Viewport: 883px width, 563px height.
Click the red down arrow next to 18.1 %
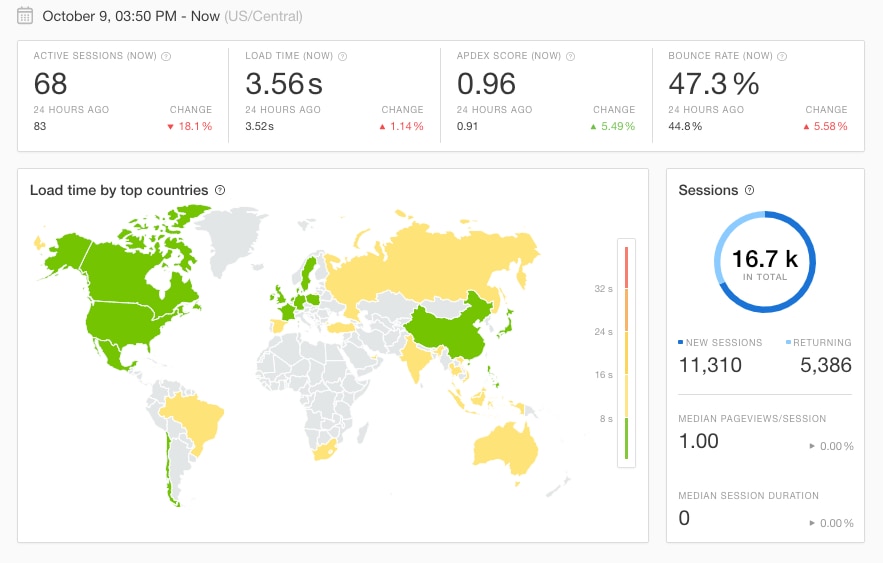coord(170,127)
